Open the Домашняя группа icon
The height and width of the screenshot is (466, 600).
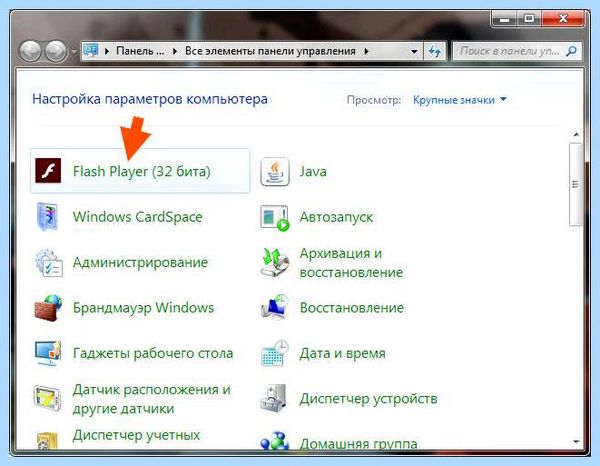[x=274, y=440]
